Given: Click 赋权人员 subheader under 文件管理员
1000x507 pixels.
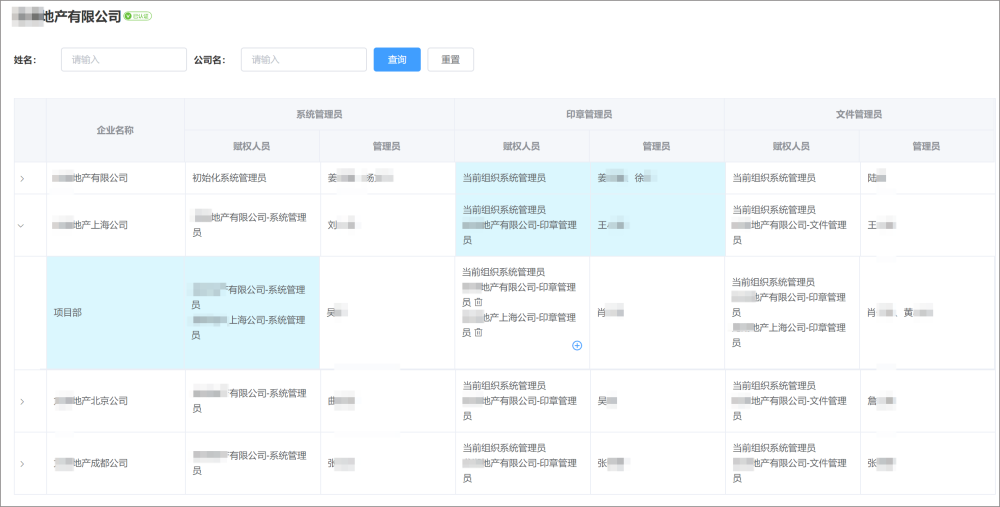Looking at the screenshot, I should (x=791, y=146).
